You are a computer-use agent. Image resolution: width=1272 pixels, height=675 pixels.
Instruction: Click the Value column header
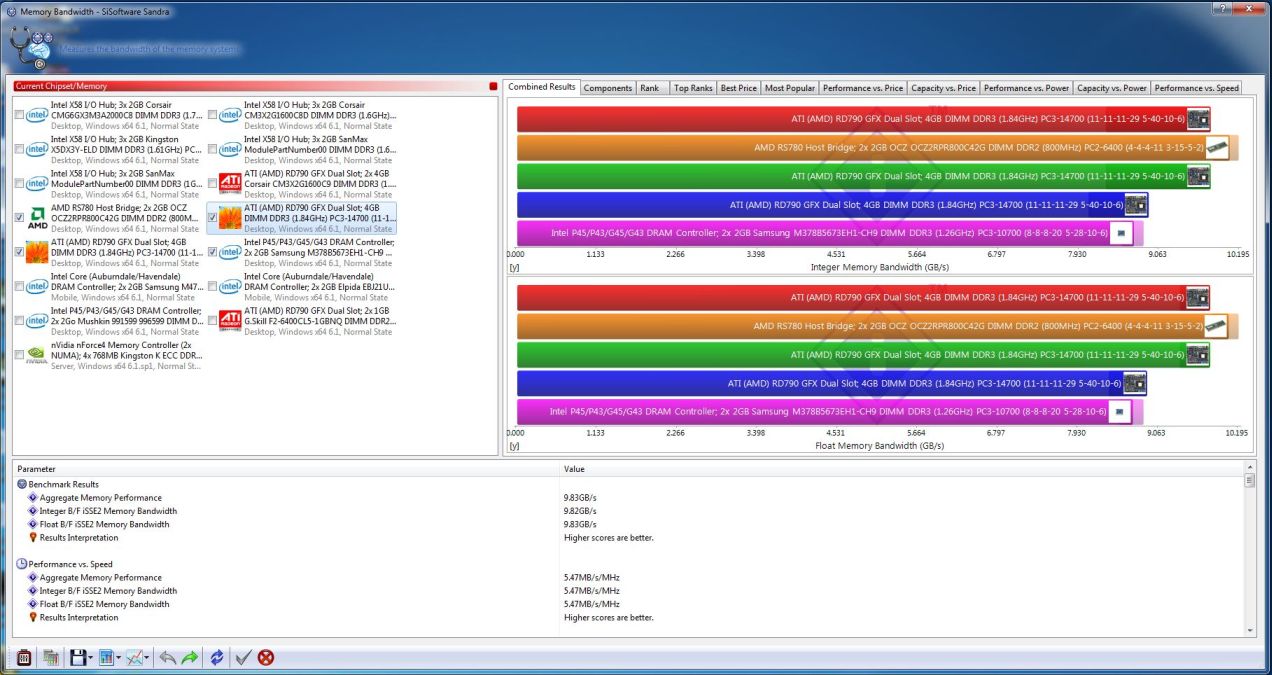(x=901, y=469)
